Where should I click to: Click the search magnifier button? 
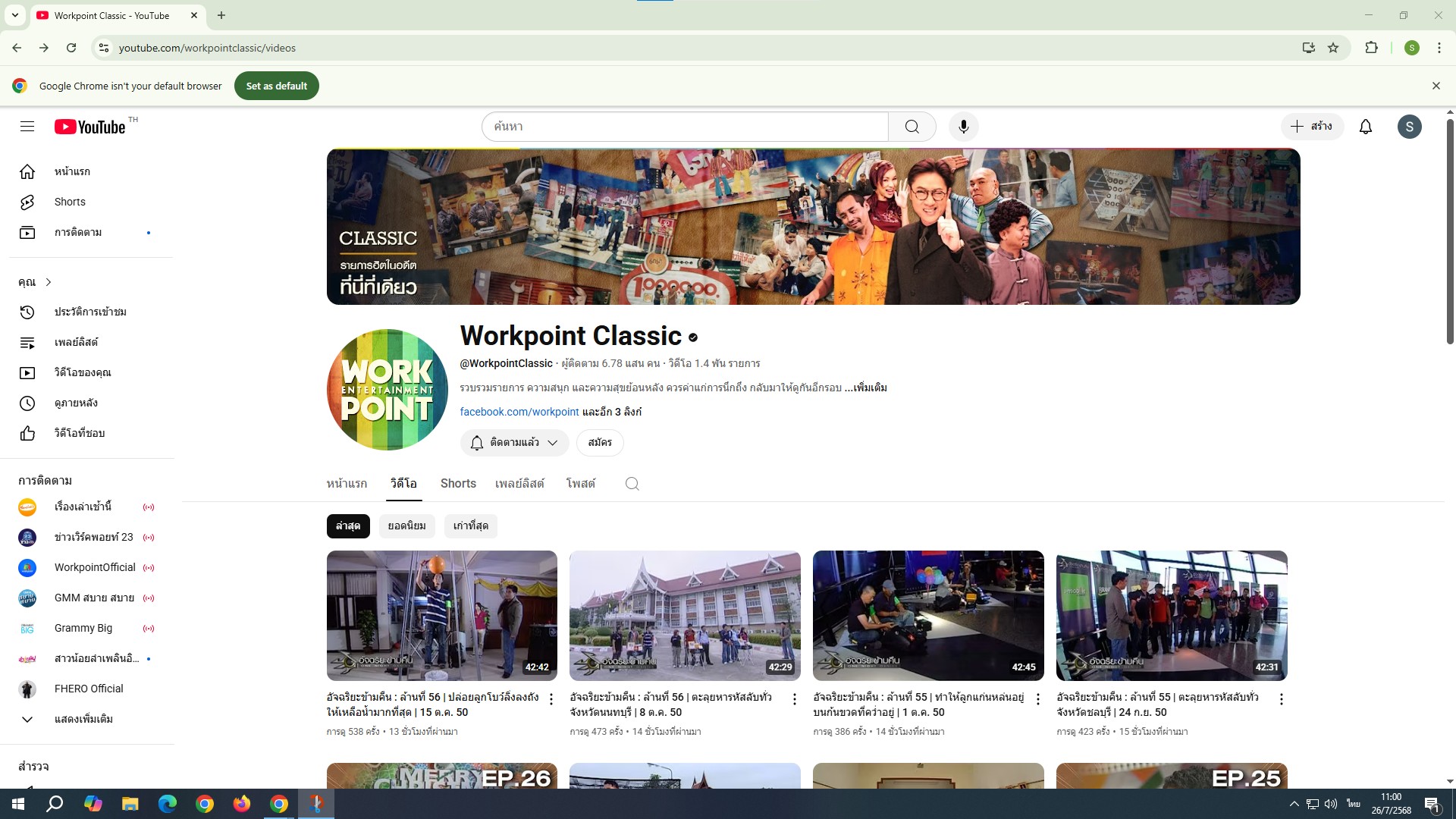click(912, 127)
